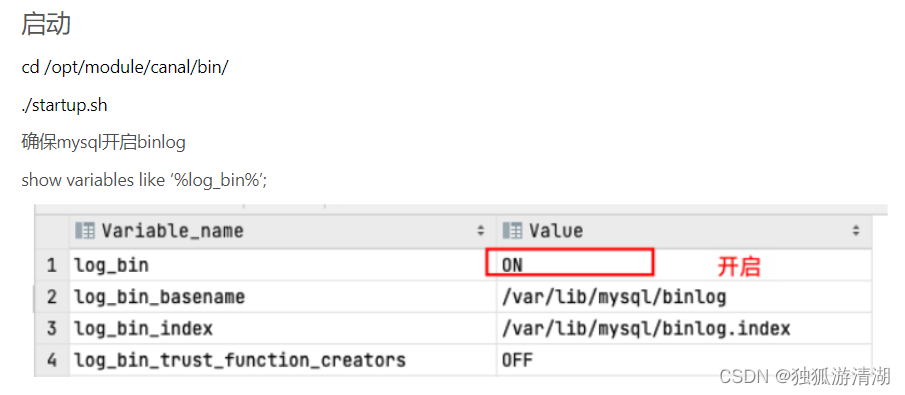Select row number 1

coord(52,265)
